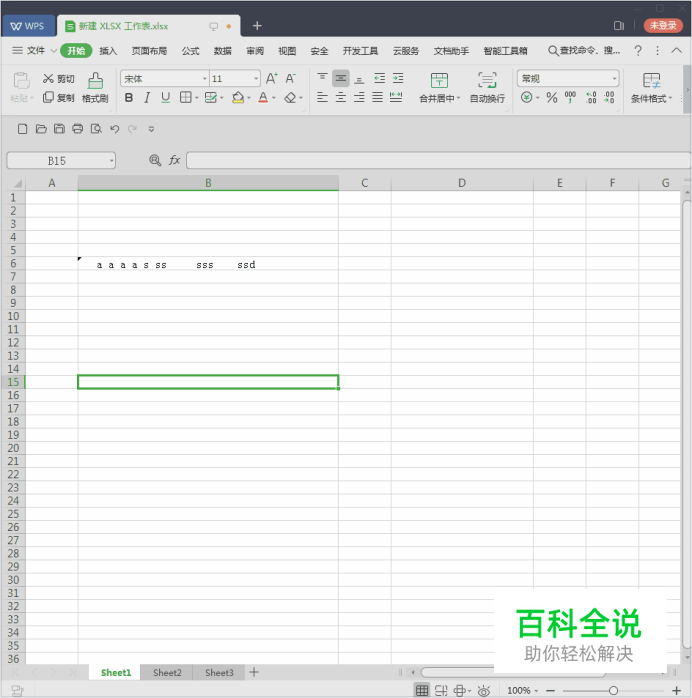
Task: Align text to bottom of cell
Action: [x=359, y=79]
